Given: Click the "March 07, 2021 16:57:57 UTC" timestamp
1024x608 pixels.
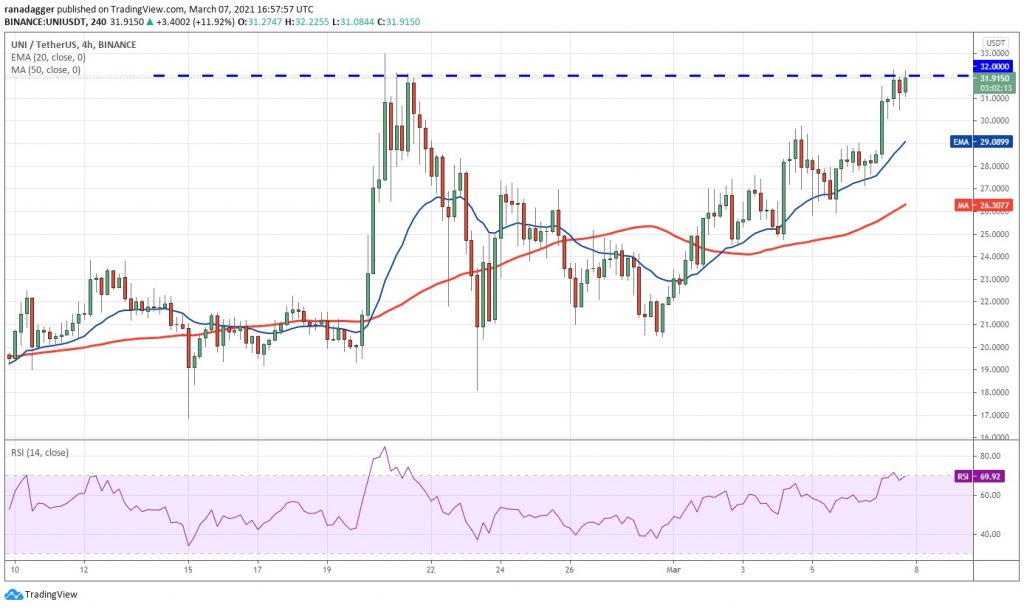Looking at the screenshot, I should point(251,9).
